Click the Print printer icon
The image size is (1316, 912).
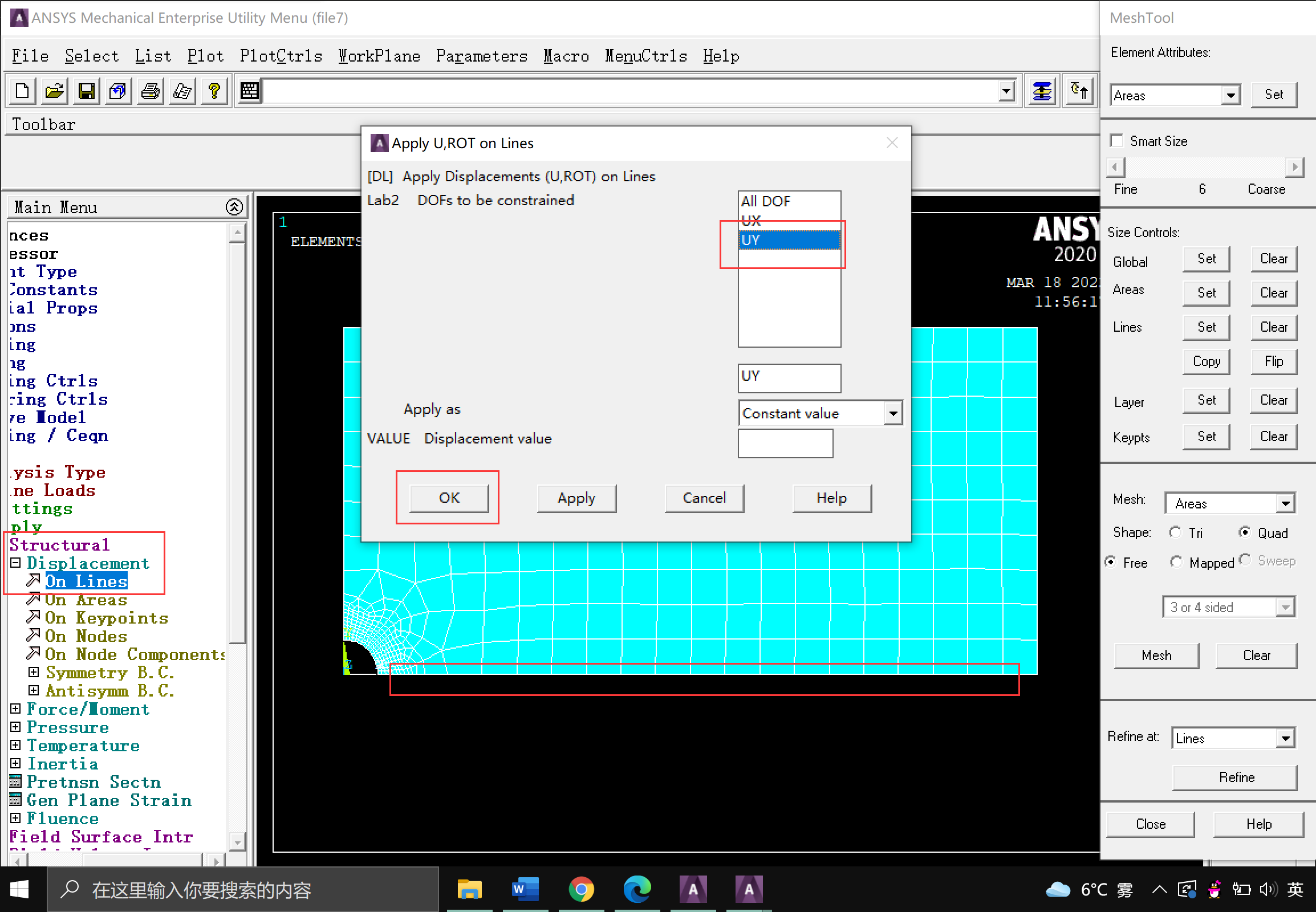coord(151,91)
